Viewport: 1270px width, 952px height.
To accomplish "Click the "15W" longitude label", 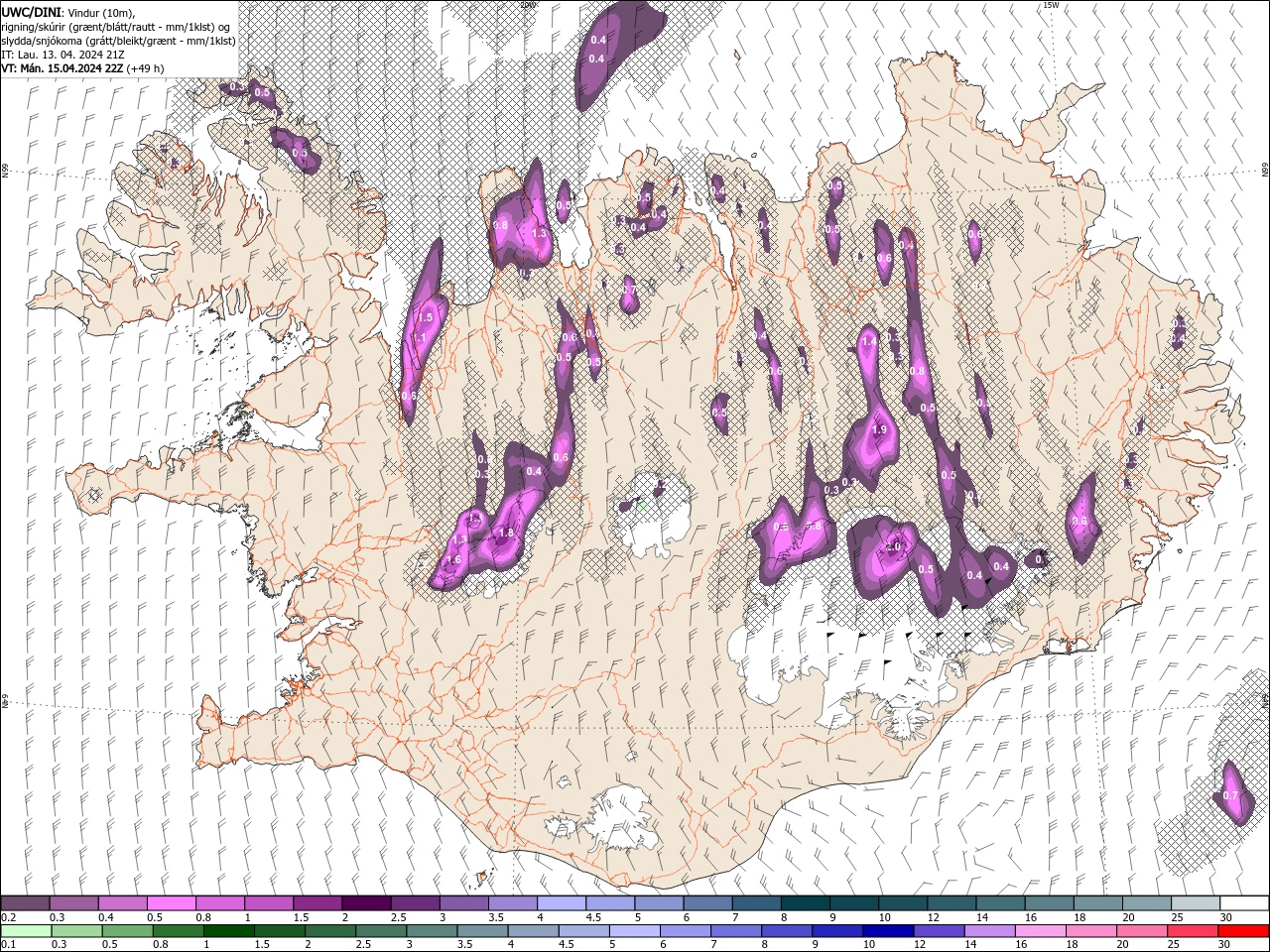I will pos(1051,5).
